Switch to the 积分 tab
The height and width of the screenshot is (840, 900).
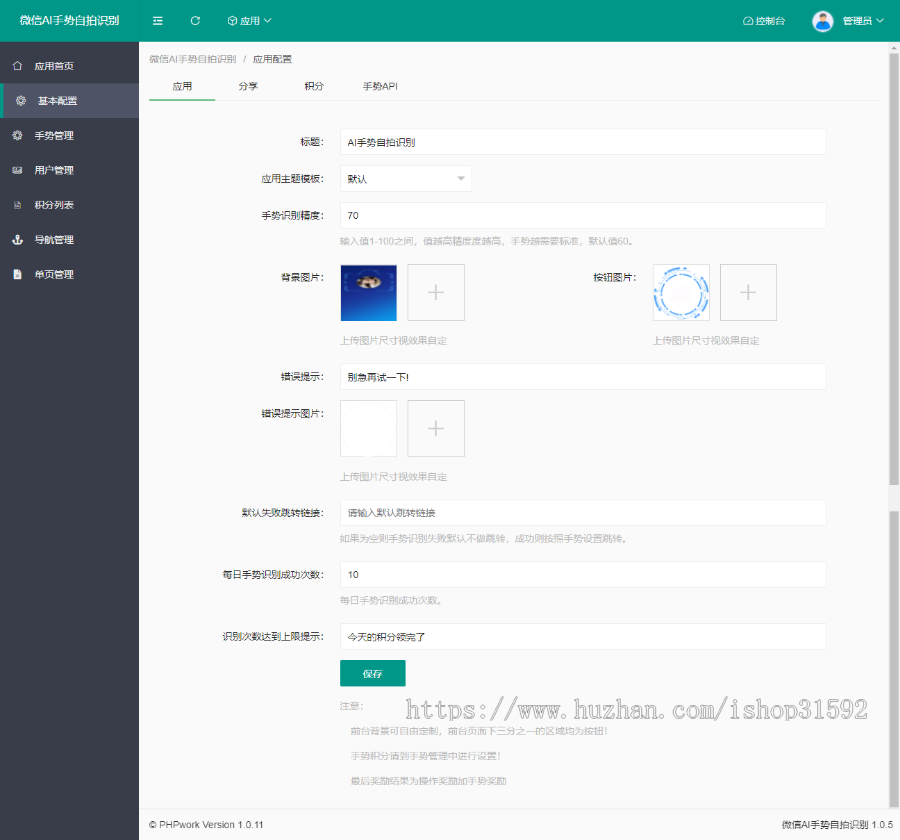click(314, 86)
